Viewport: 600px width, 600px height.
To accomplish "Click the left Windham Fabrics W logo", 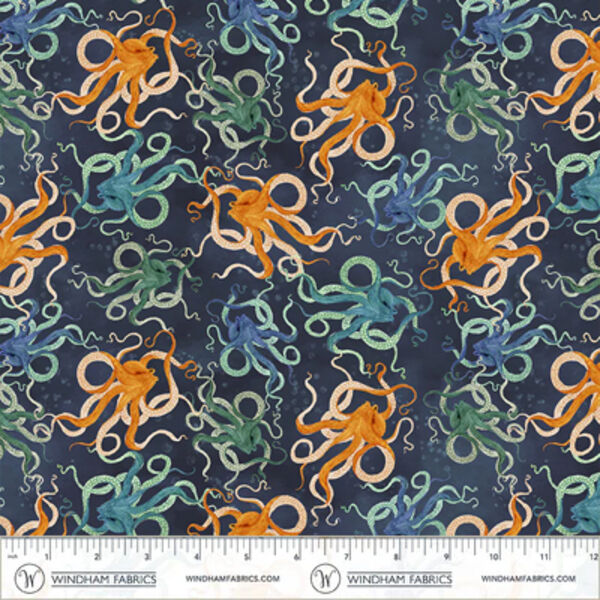I will click(29, 578).
